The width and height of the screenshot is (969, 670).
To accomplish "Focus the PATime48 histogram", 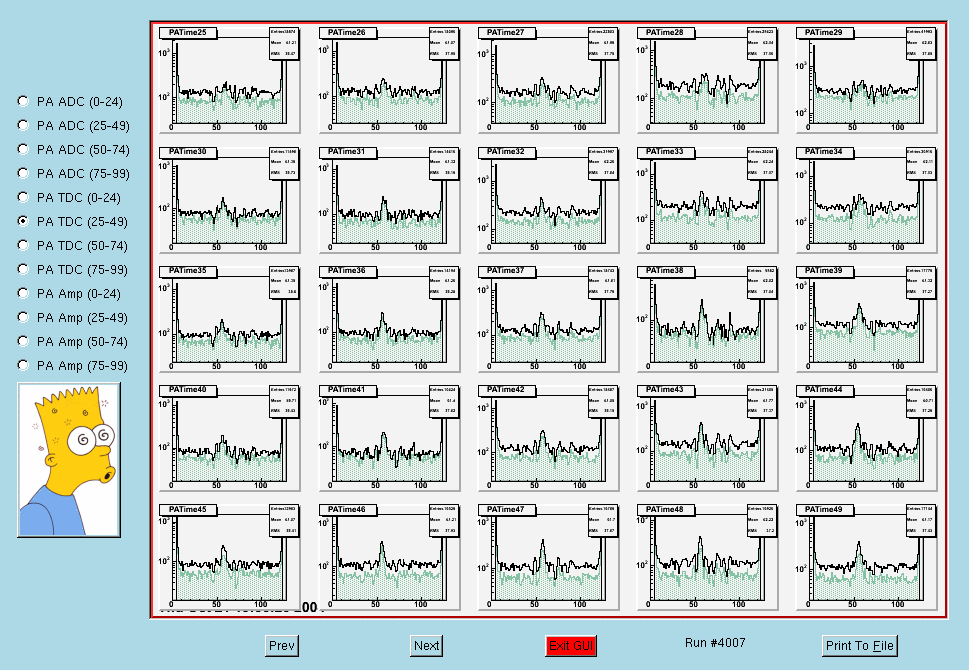I will coord(707,558).
